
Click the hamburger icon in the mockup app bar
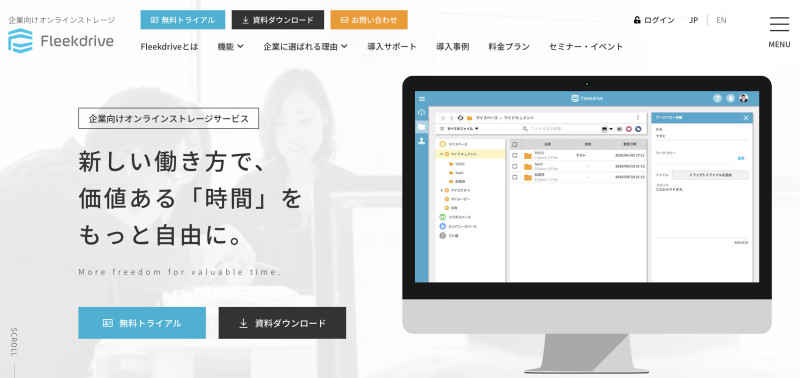point(422,98)
